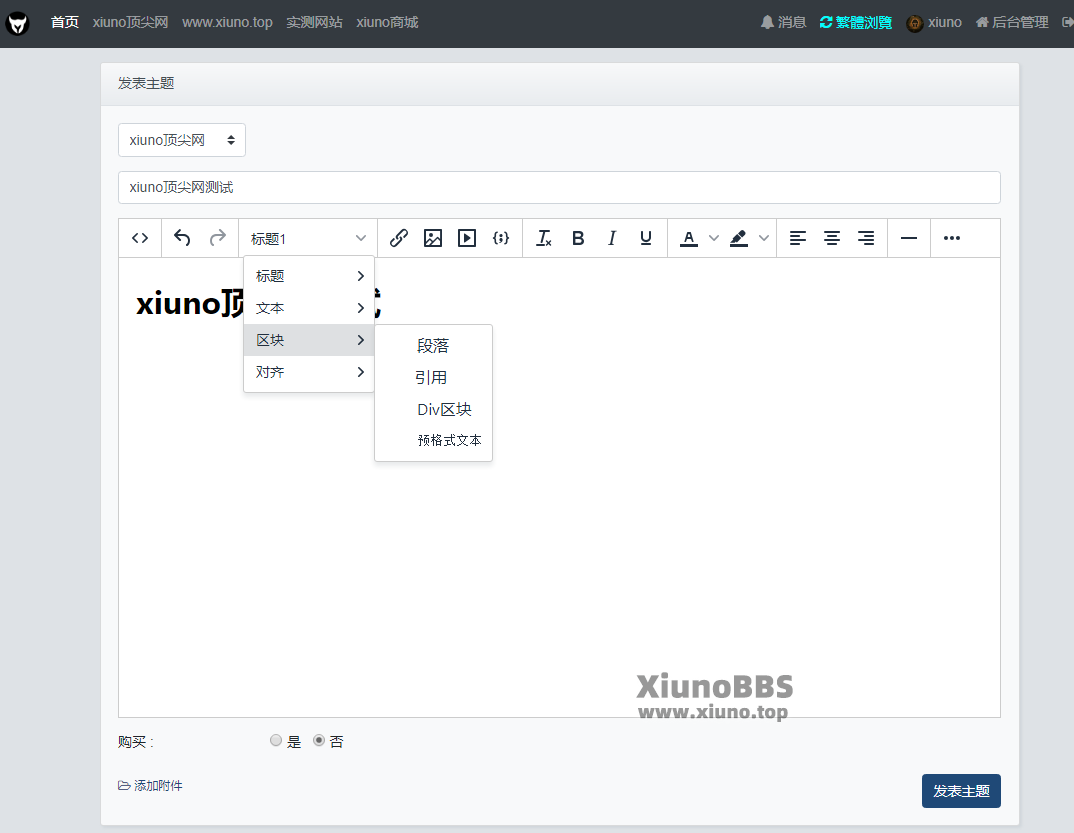Viewport: 1074px width, 833px height.
Task: Open the xiuno顶尖网 forum dropdown
Action: (182, 140)
